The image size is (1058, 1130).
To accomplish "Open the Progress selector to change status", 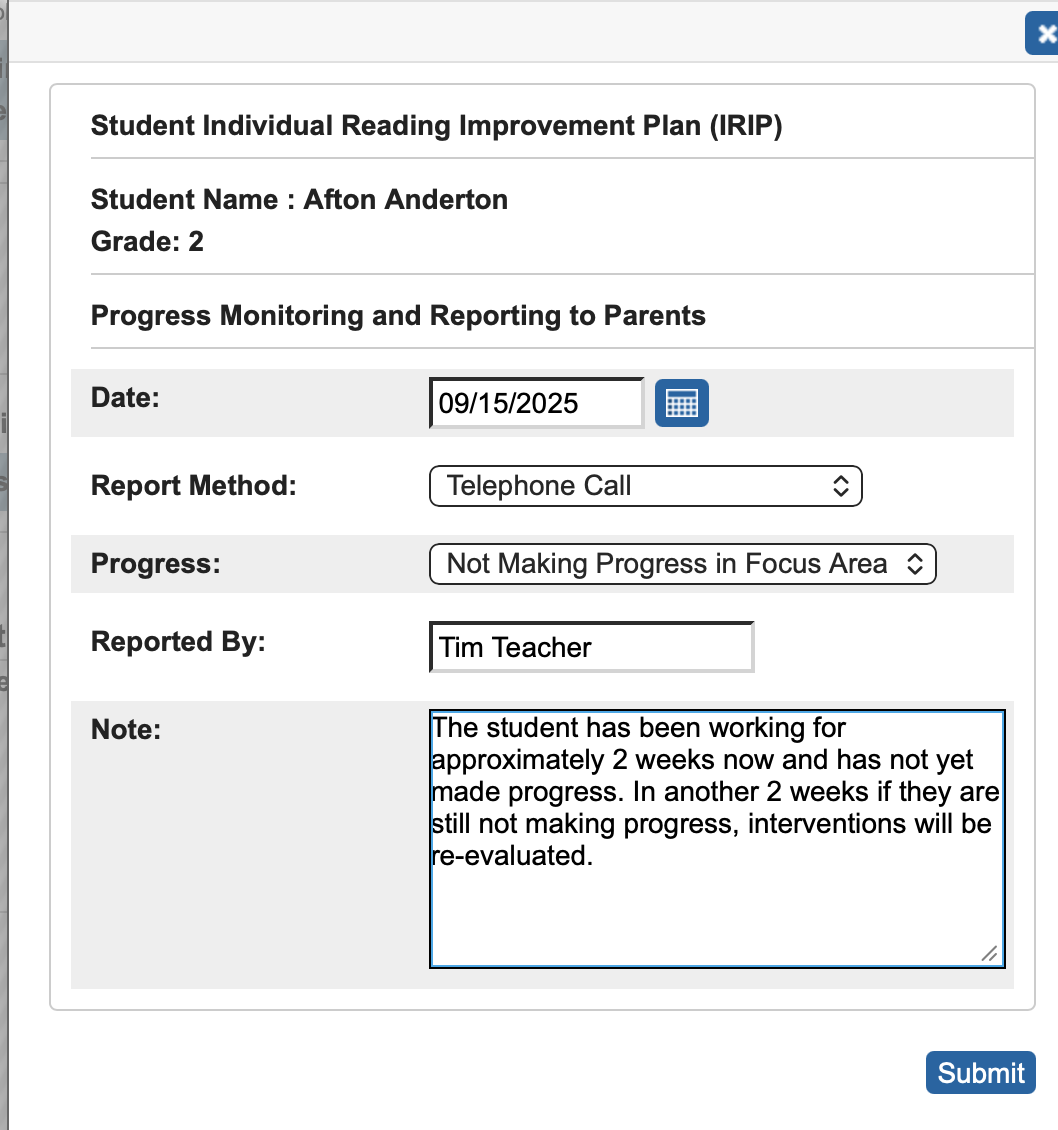I will click(683, 563).
